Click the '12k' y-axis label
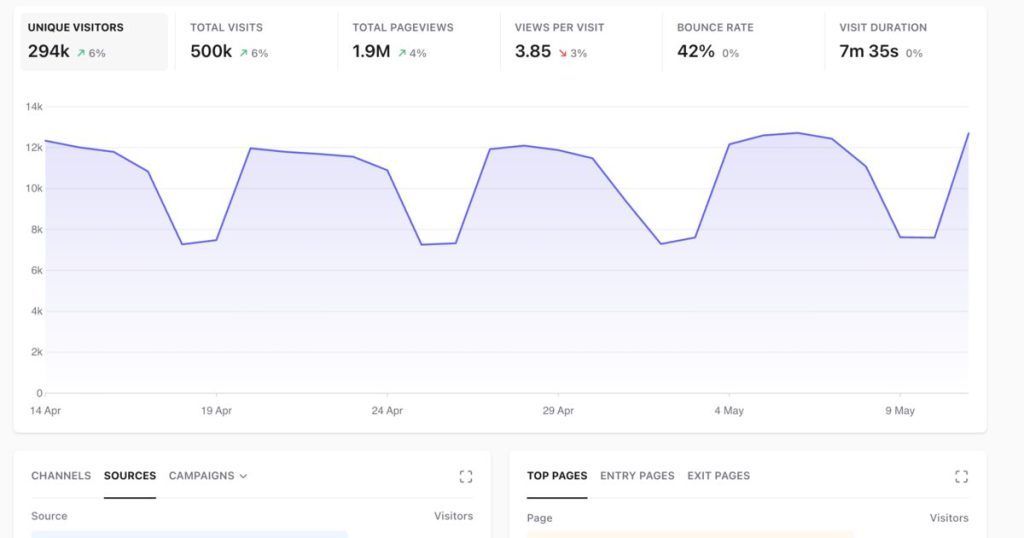Screen dimensions: 1024x538 pyautogui.click(x=34, y=148)
